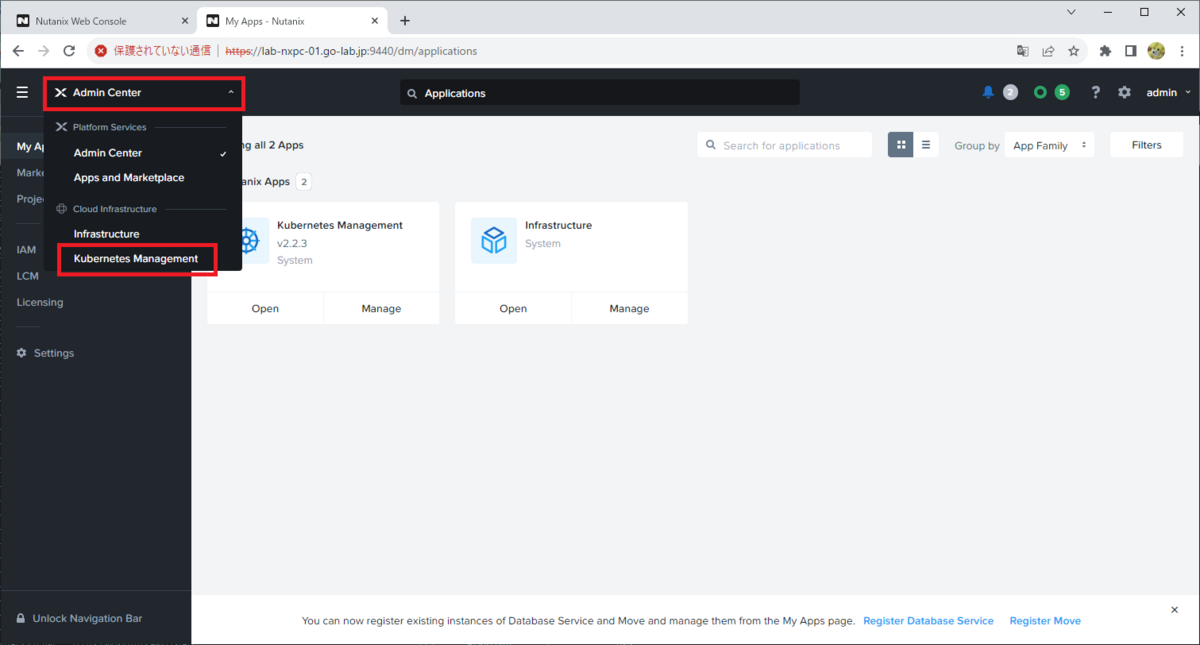Screen dimensions: 1200x645
Task: Click the Applications search bar in header
Action: [x=600, y=93]
